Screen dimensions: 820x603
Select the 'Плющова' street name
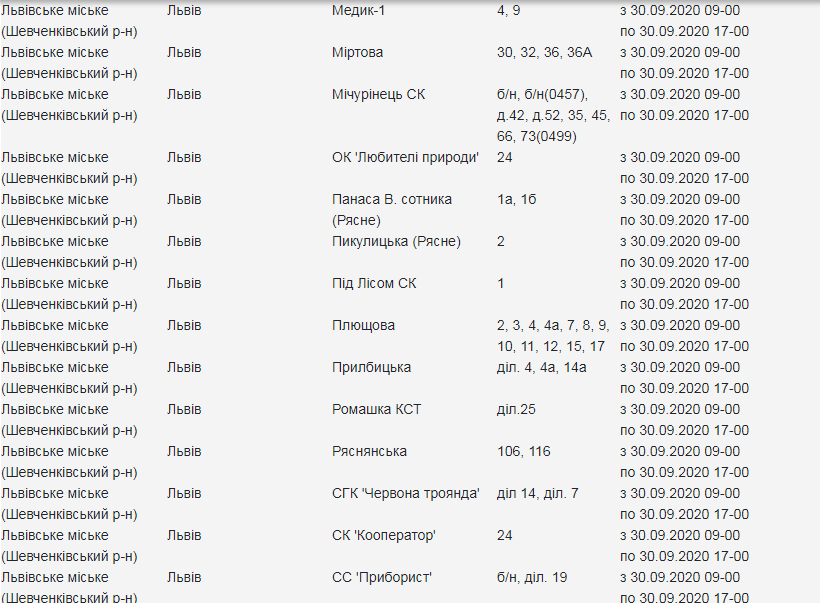(x=363, y=325)
